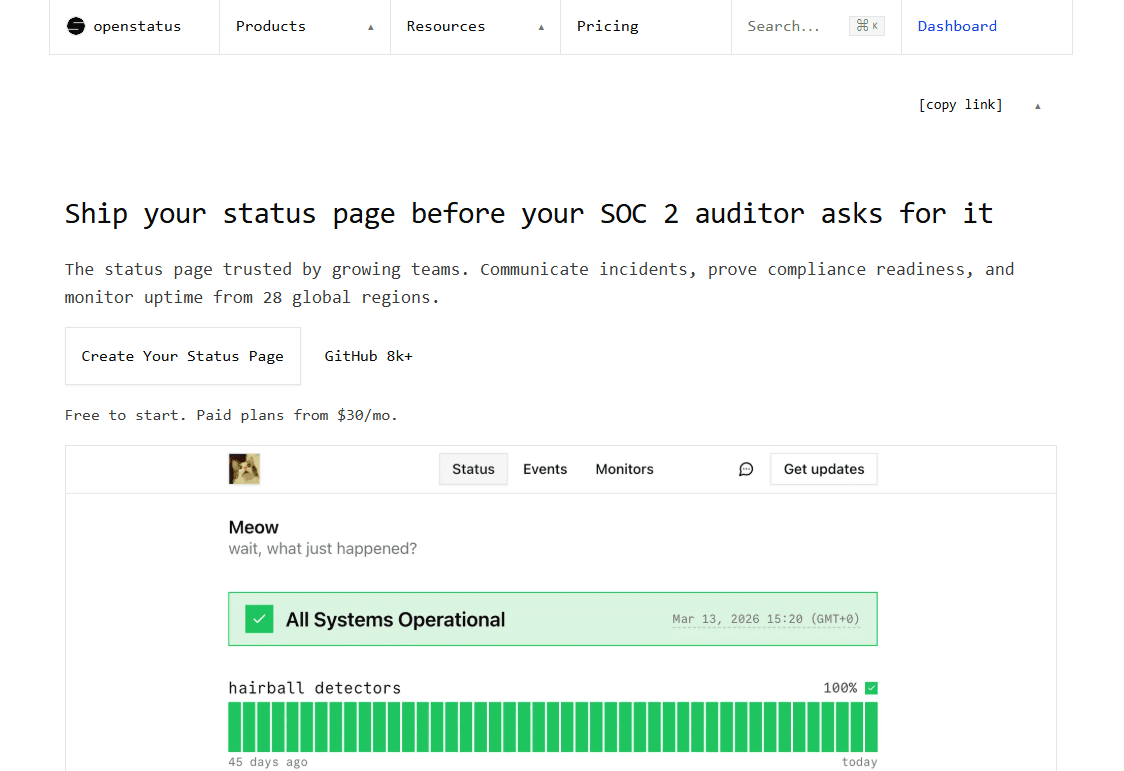Click the 100% uptime check icon
Viewport: 1124px width, 771px height.
tap(872, 688)
